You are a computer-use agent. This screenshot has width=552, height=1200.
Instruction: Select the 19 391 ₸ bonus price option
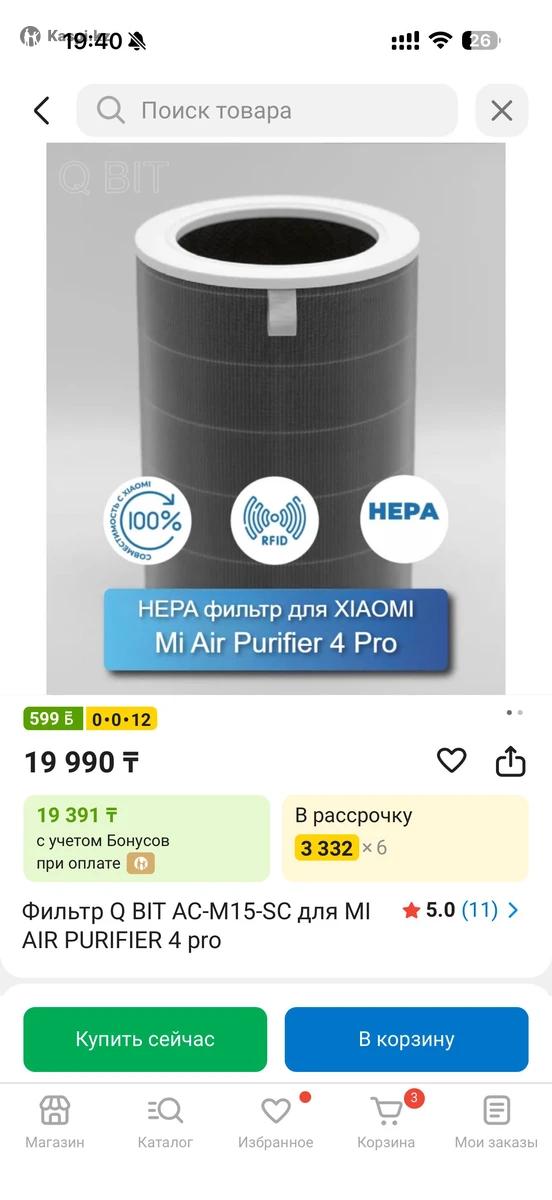coord(146,838)
